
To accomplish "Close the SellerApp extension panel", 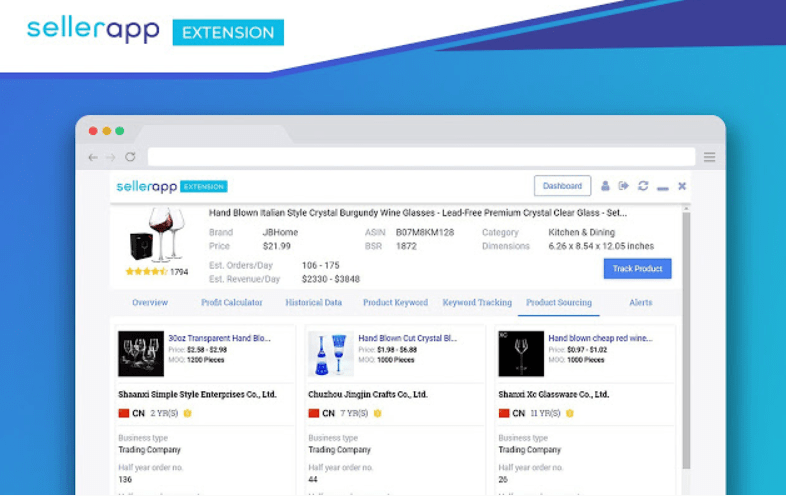I will [682, 186].
